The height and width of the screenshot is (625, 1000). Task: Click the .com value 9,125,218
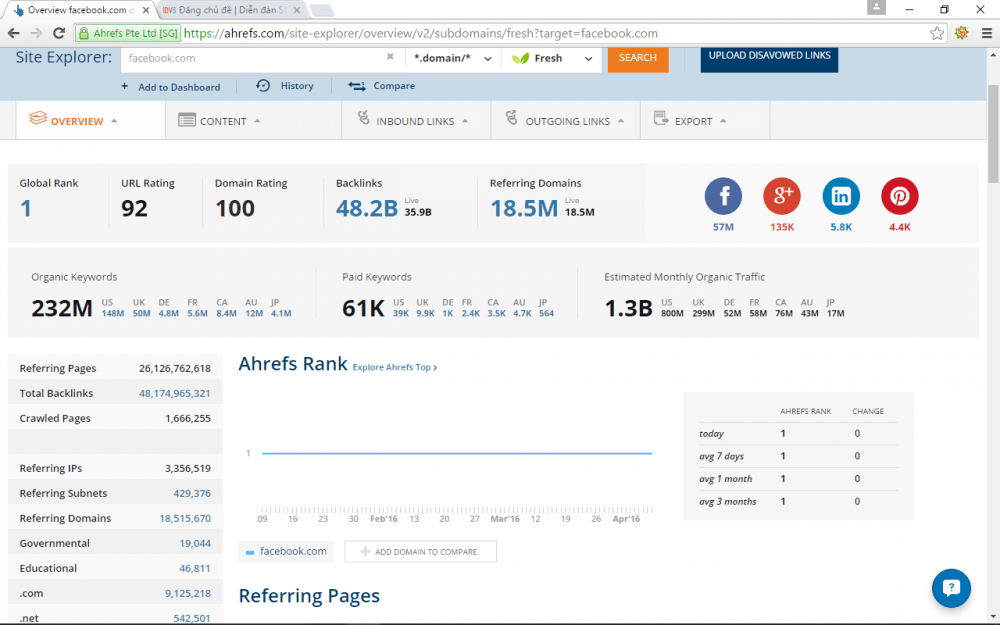coord(188,593)
